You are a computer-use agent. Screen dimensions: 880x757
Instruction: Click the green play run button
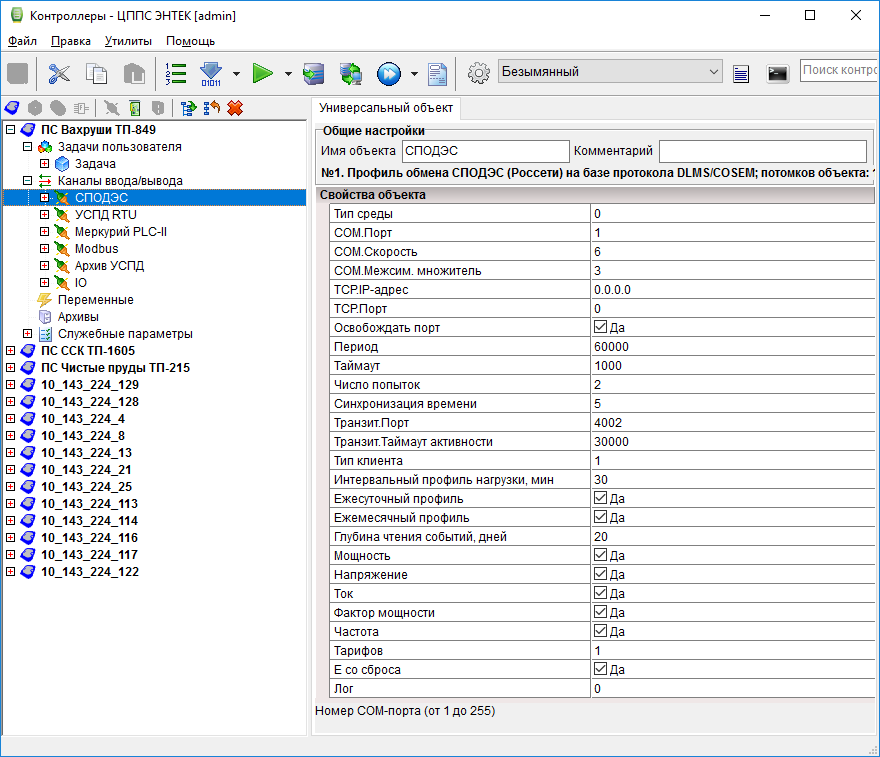[263, 73]
